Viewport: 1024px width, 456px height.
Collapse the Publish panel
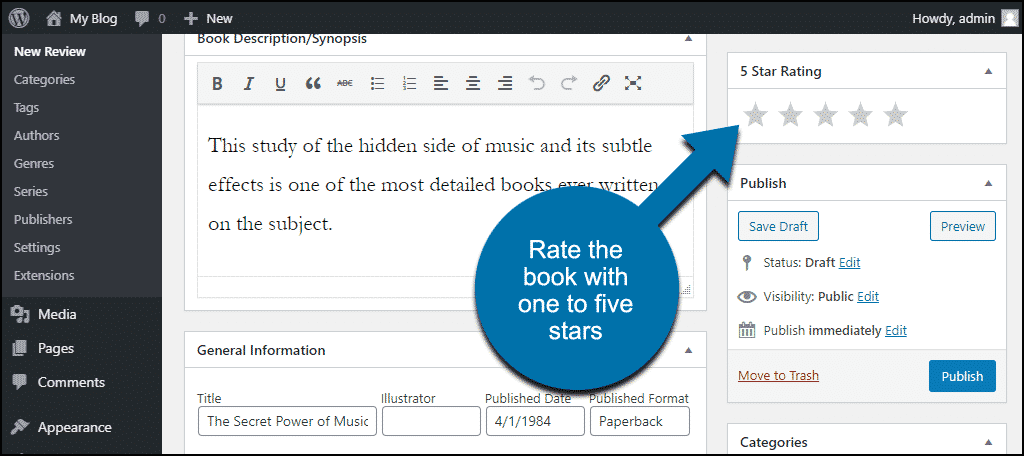pos(988,184)
